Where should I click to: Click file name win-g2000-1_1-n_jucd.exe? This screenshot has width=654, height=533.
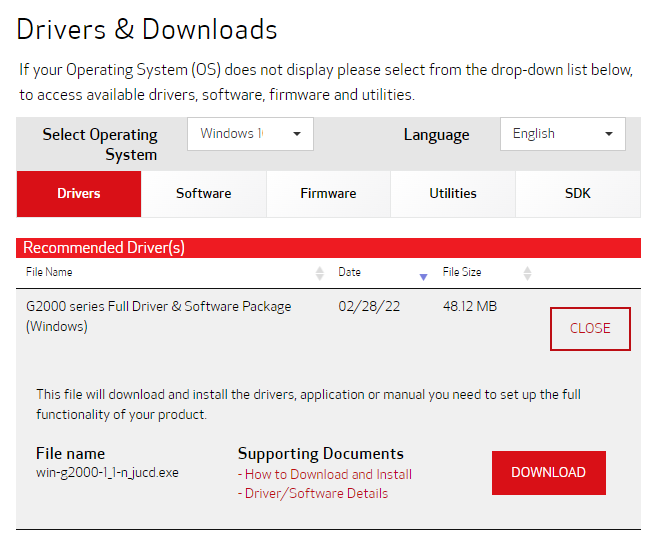click(107, 473)
